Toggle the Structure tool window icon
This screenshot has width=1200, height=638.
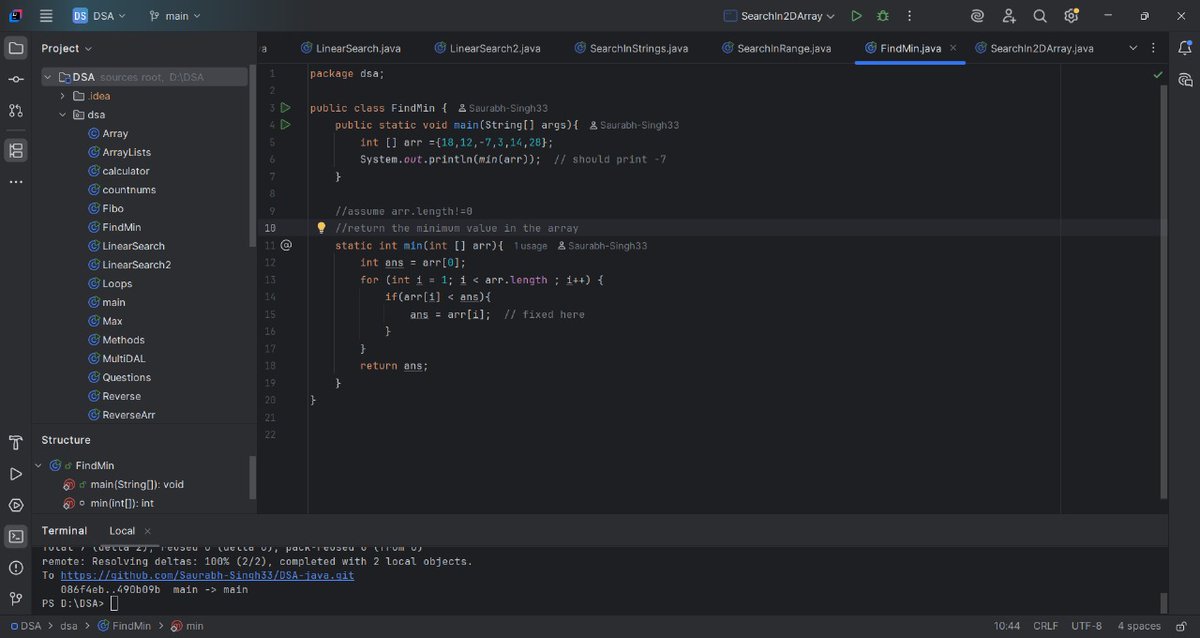click(x=16, y=150)
